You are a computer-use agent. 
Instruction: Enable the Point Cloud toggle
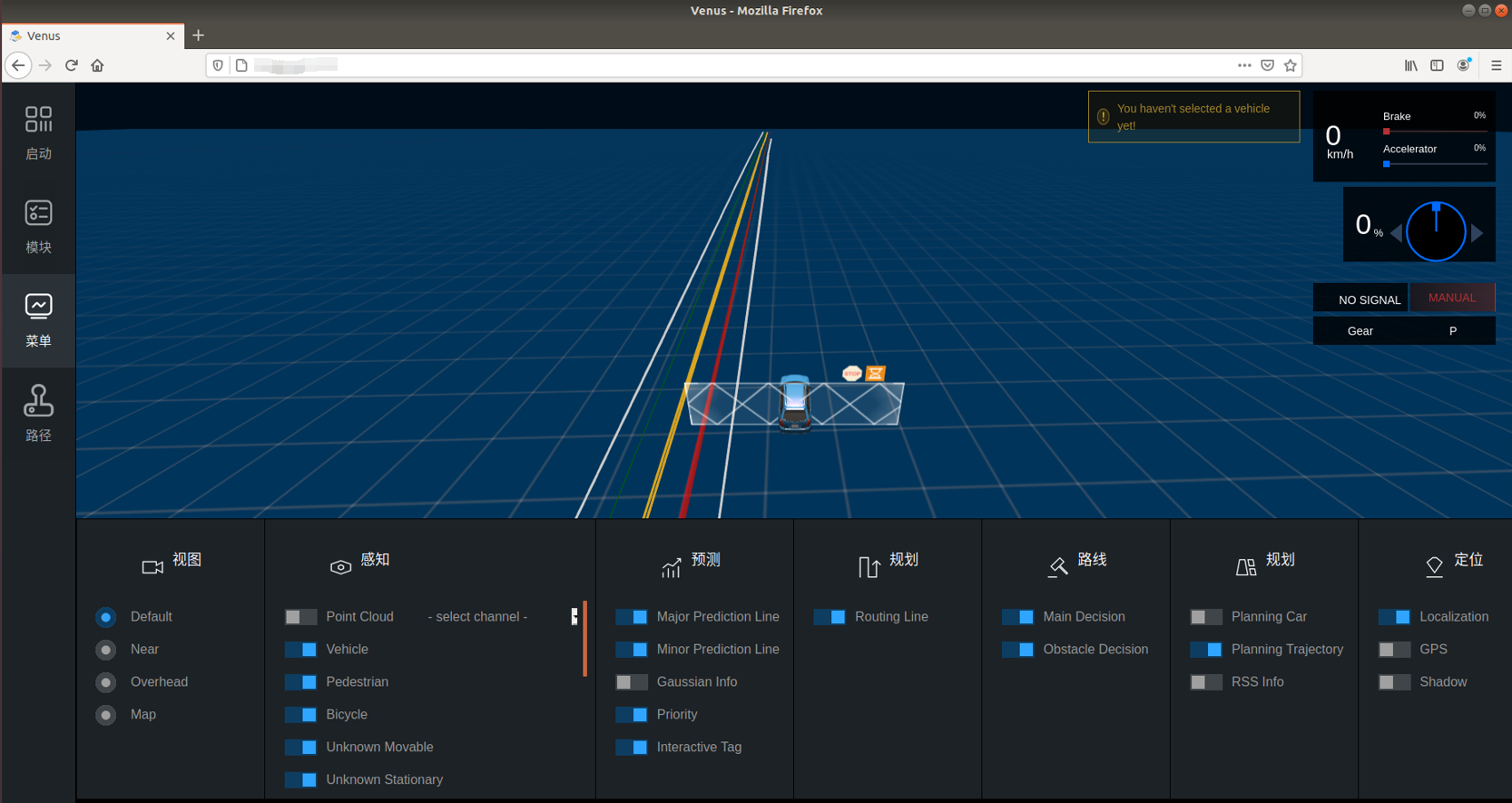[x=300, y=617]
